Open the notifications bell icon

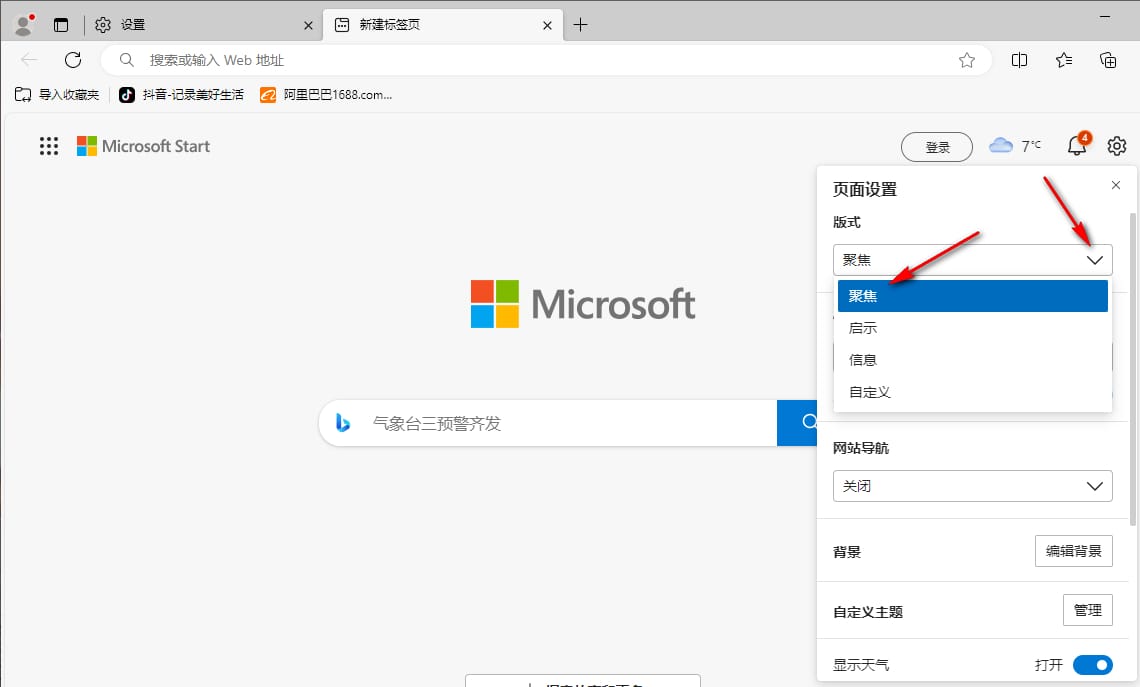coord(1078,144)
